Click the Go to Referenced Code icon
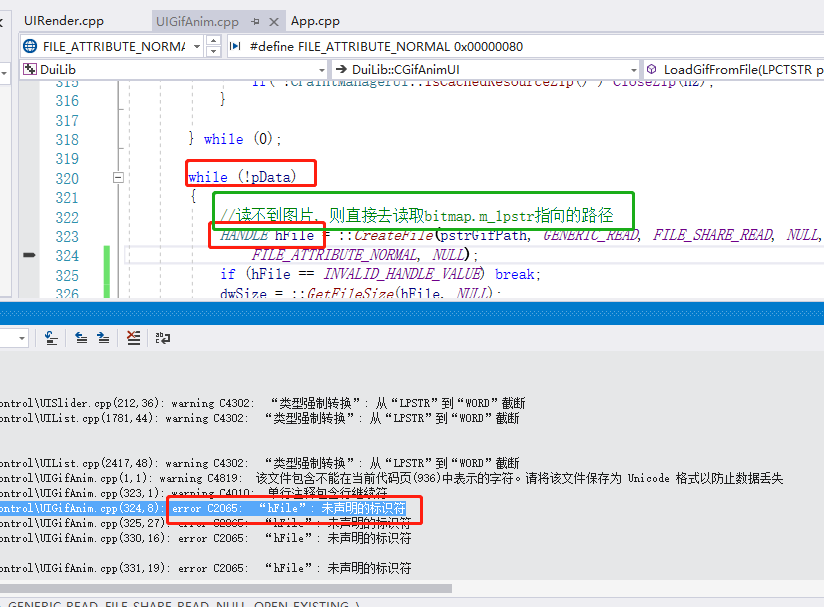 click(x=50, y=338)
